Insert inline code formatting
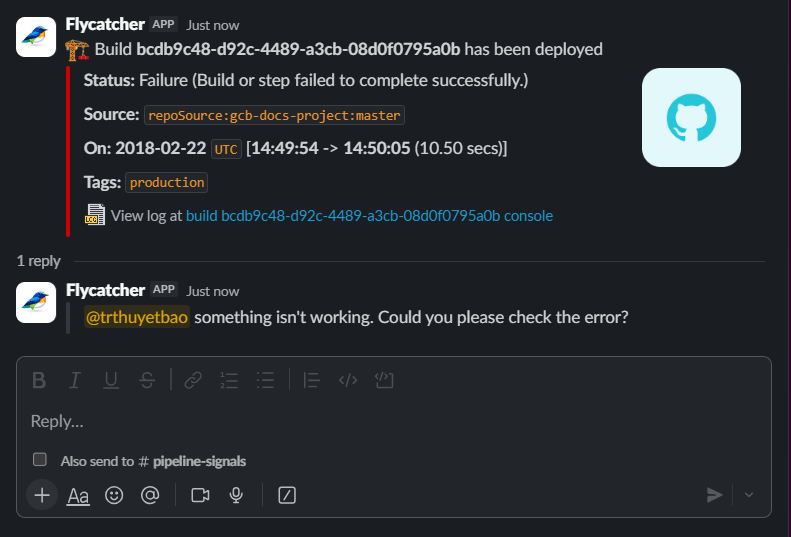Viewport: 791px width, 537px height. click(348, 380)
